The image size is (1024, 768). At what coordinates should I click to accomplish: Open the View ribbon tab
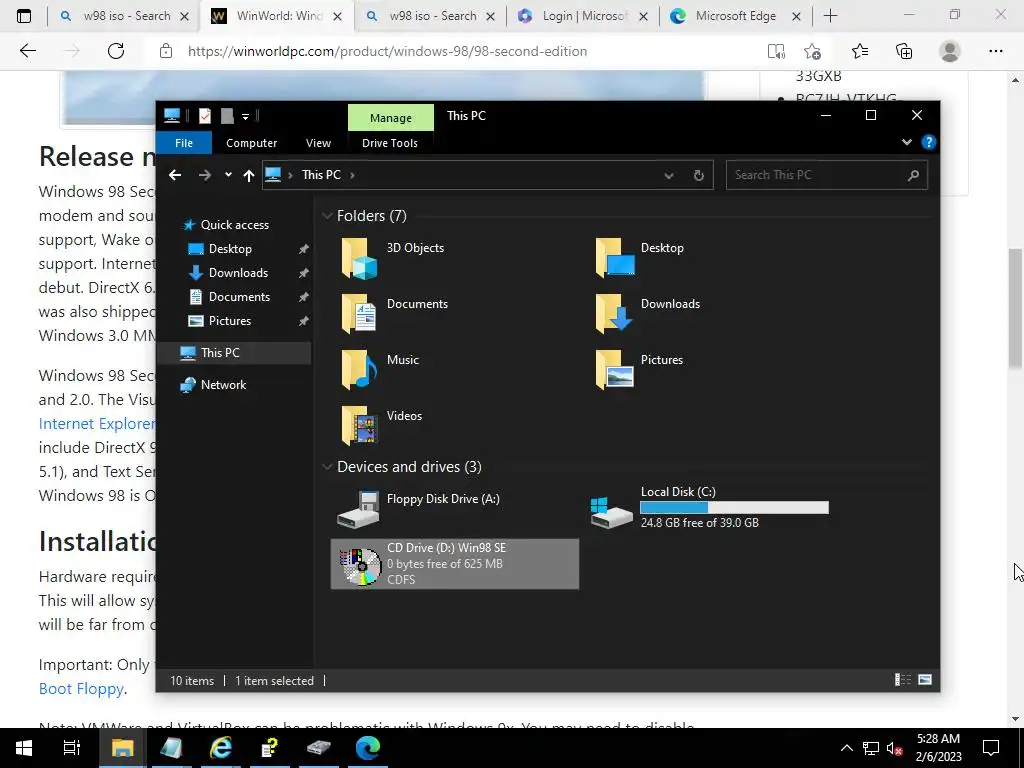(x=318, y=143)
